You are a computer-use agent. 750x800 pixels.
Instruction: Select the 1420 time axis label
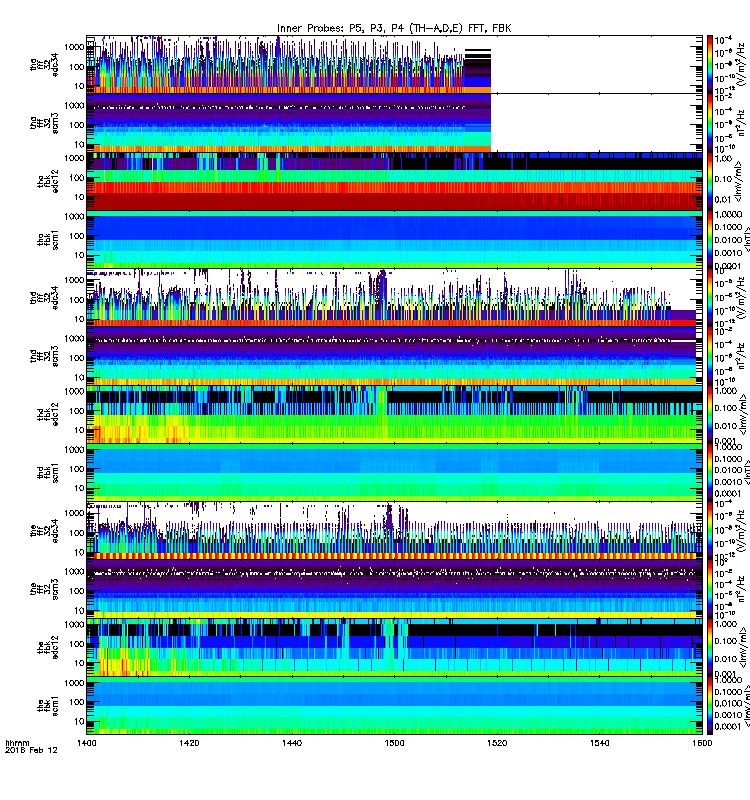(x=189, y=743)
